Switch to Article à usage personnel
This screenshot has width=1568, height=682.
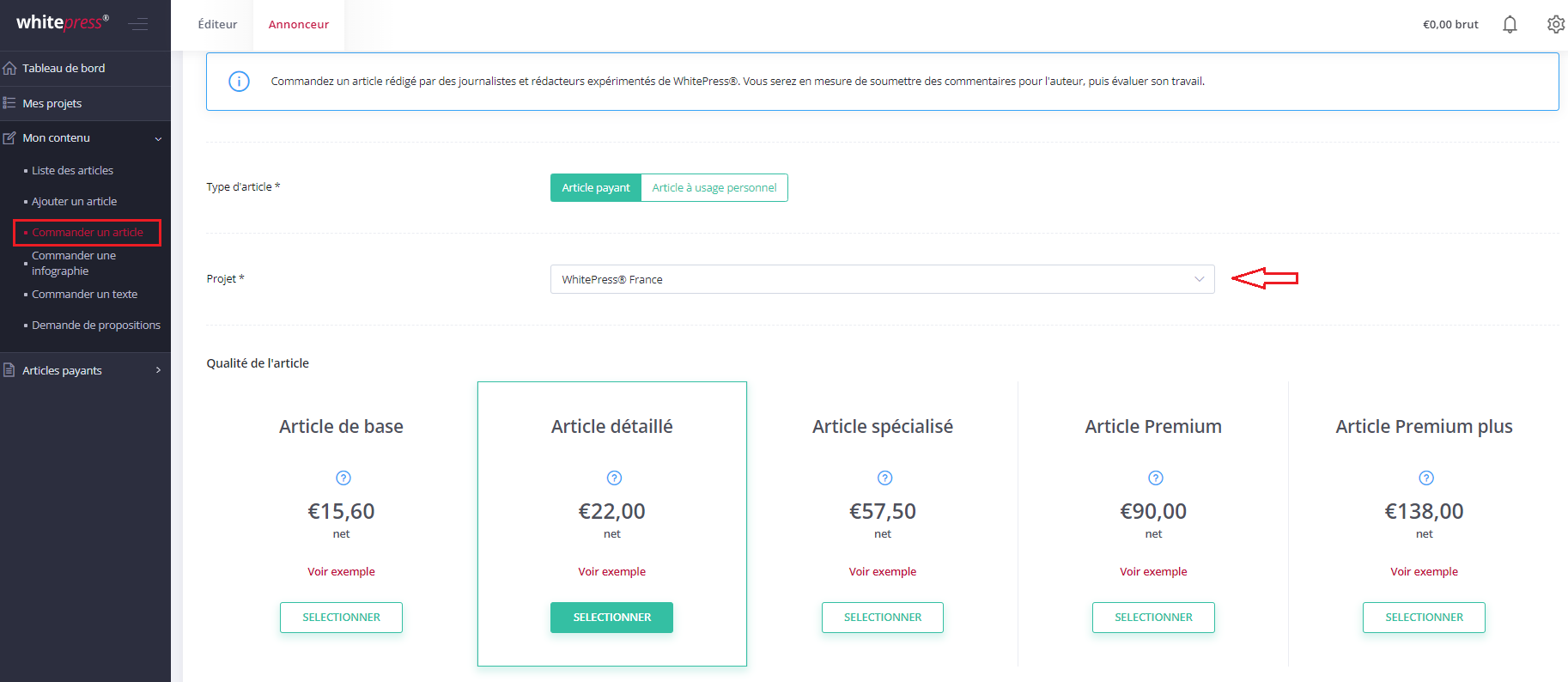714,188
